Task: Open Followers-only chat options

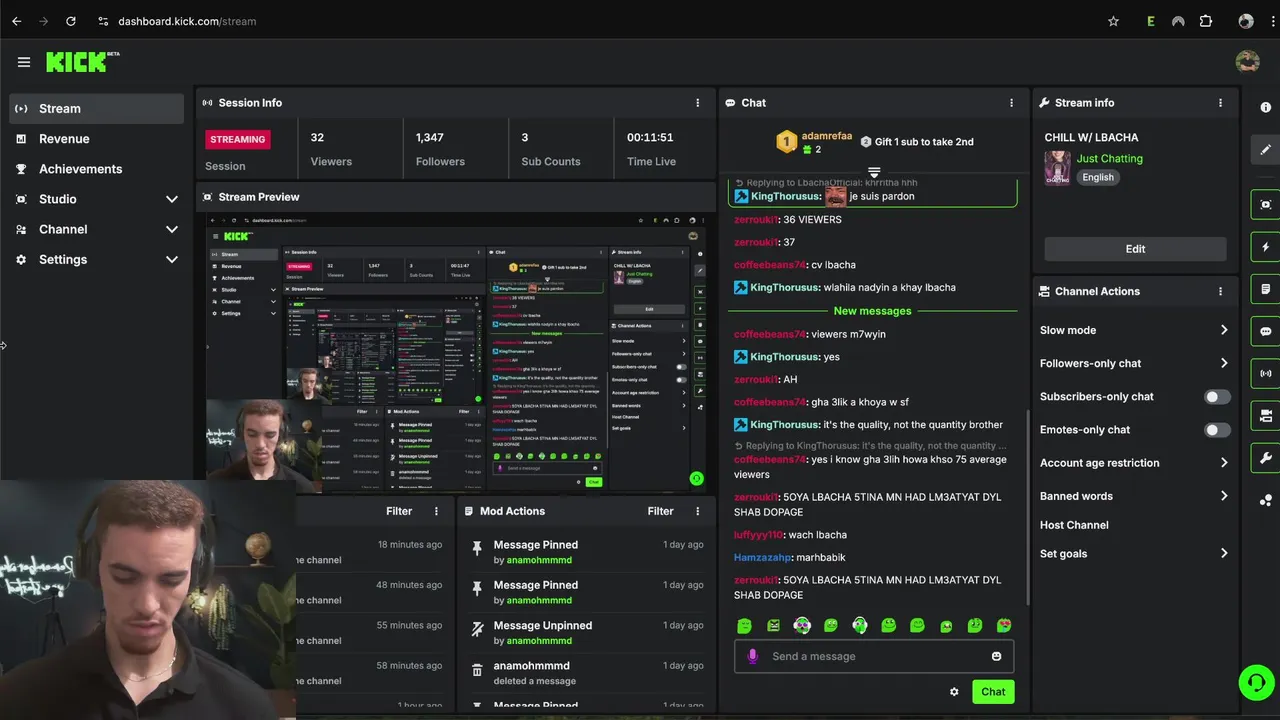Action: [1134, 363]
